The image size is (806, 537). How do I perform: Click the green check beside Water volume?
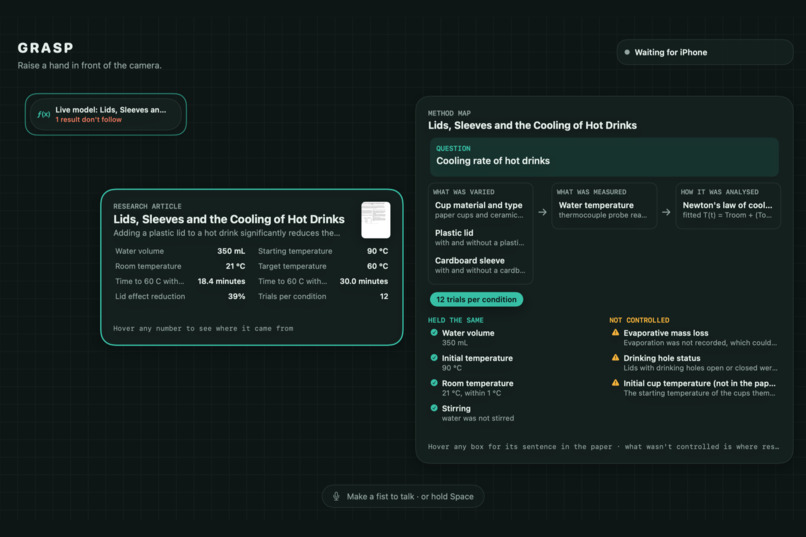pos(434,332)
